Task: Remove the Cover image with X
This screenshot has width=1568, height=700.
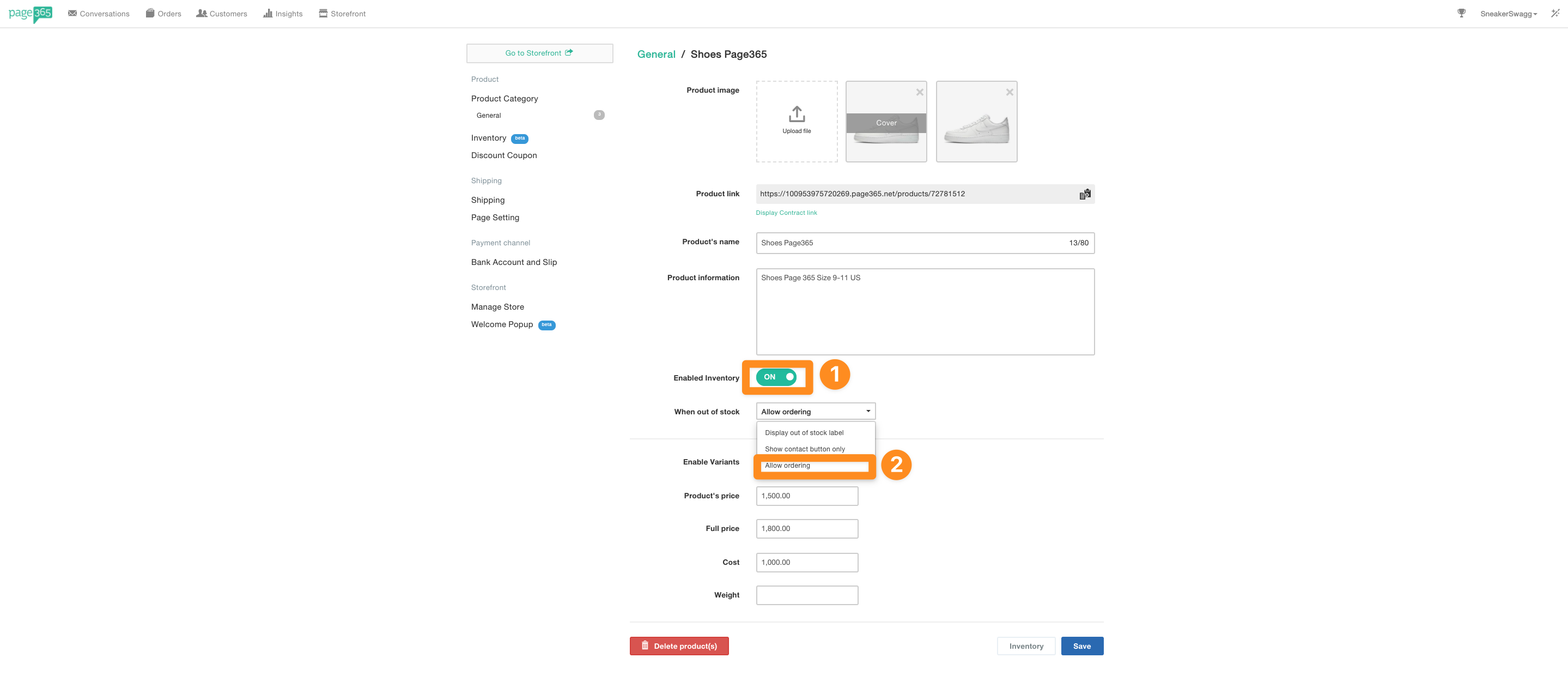Action: [919, 93]
